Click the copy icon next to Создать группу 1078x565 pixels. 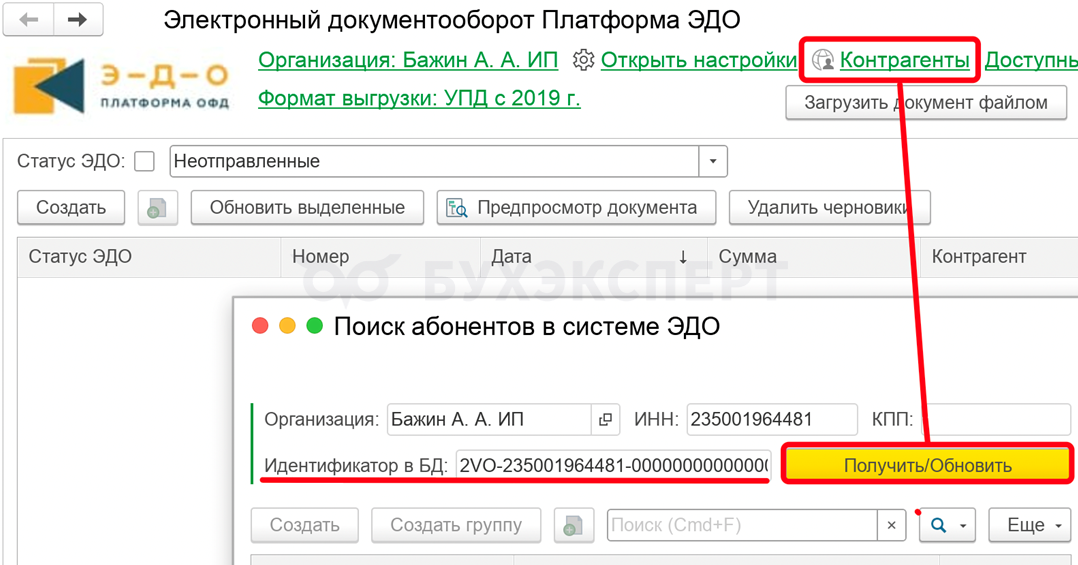[x=573, y=526]
